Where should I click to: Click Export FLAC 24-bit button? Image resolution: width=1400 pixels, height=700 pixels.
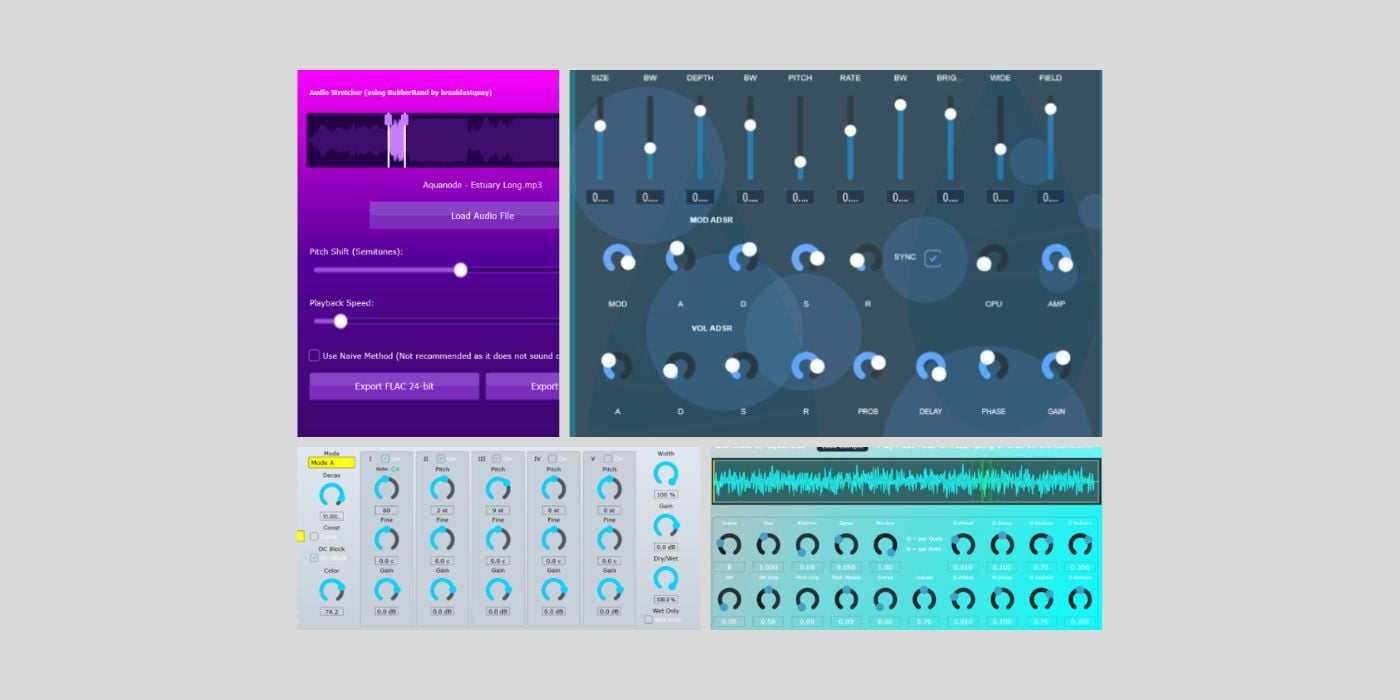(x=394, y=386)
